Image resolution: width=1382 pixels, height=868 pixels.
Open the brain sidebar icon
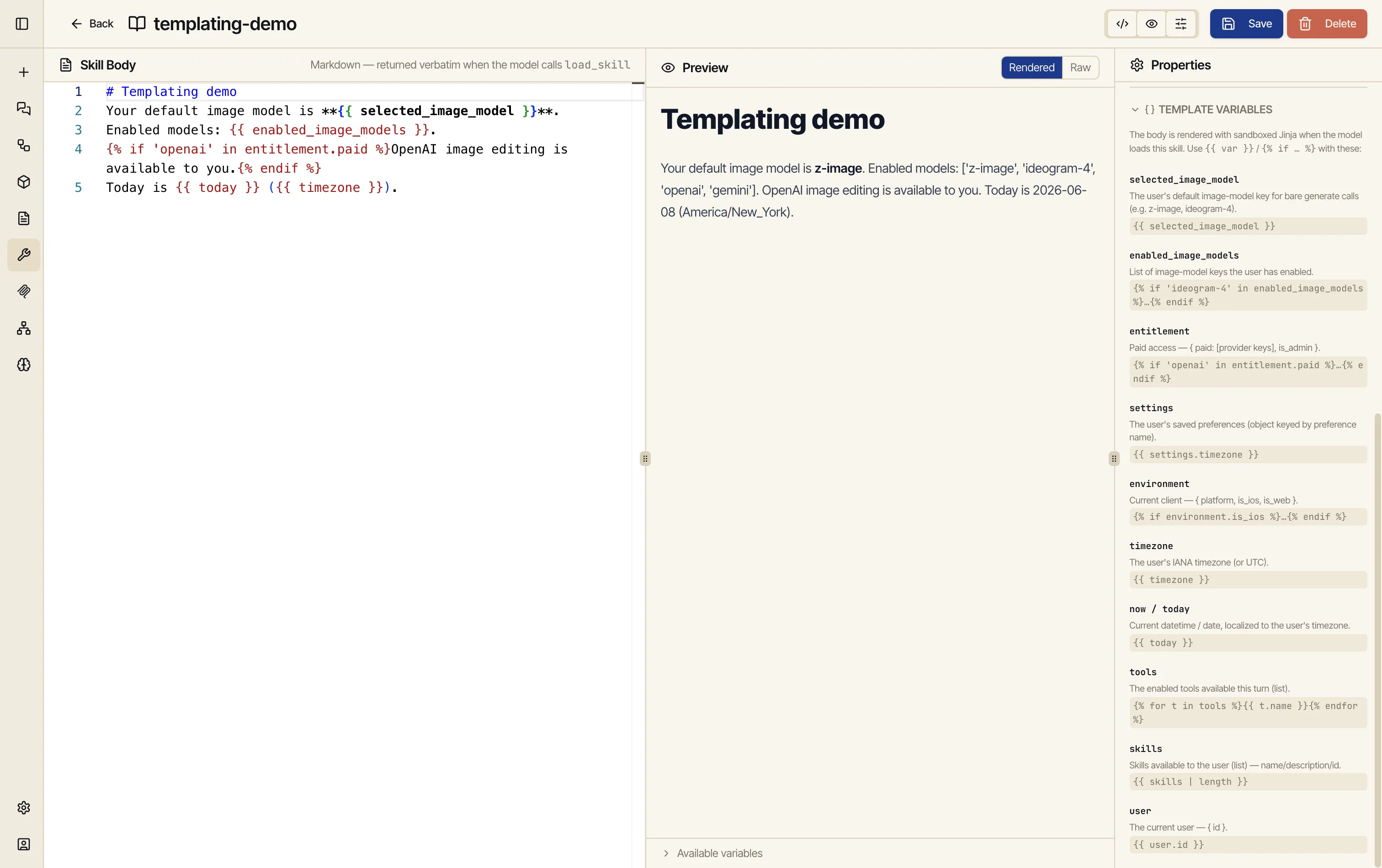coord(23,365)
